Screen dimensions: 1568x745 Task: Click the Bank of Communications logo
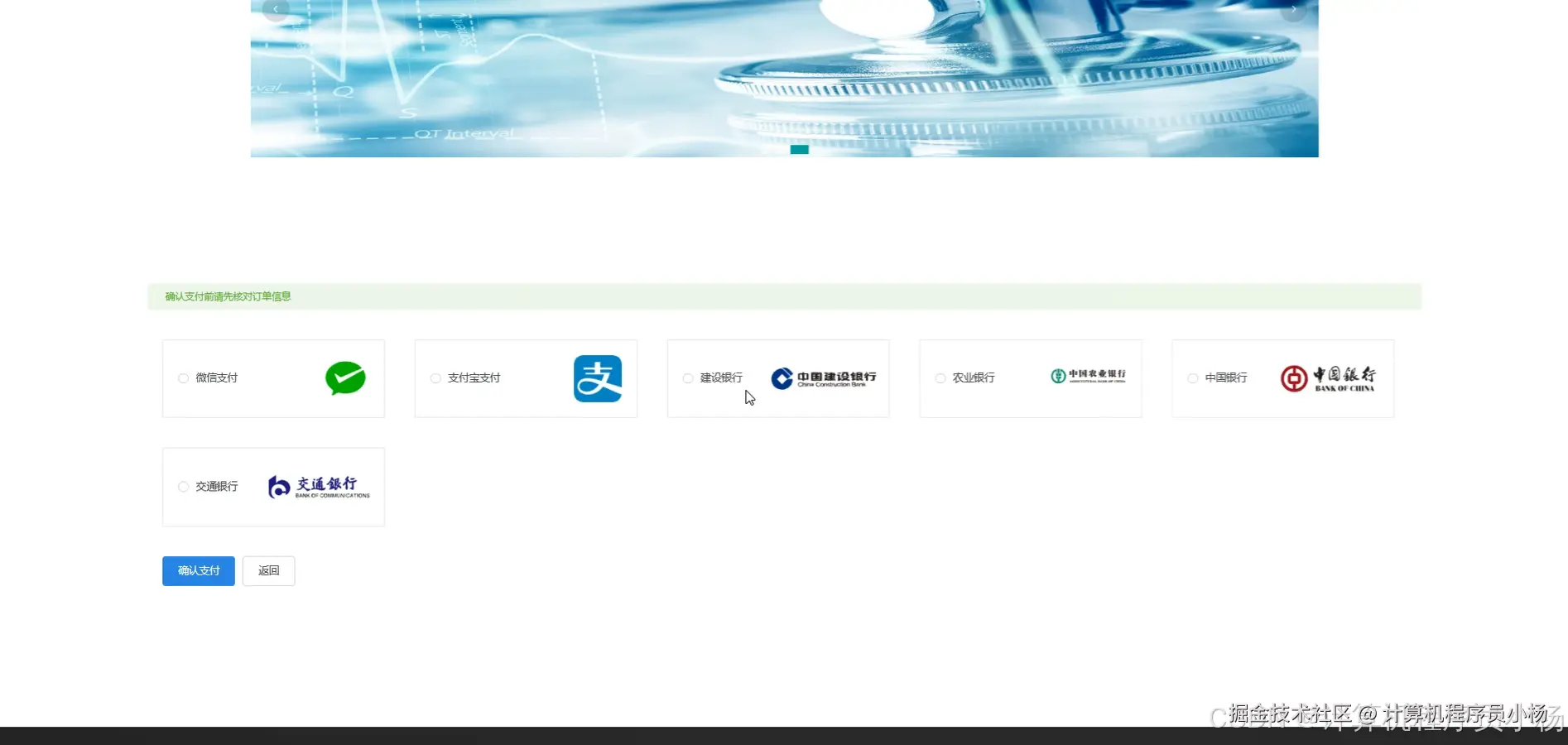coord(317,487)
